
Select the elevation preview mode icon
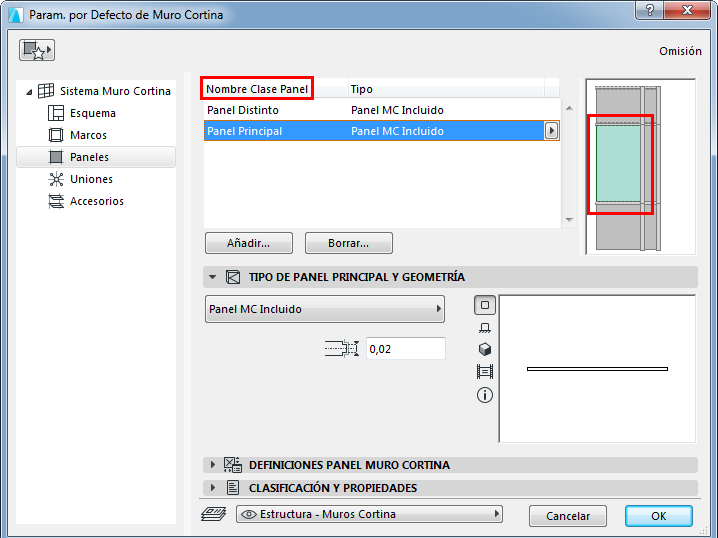point(485,328)
